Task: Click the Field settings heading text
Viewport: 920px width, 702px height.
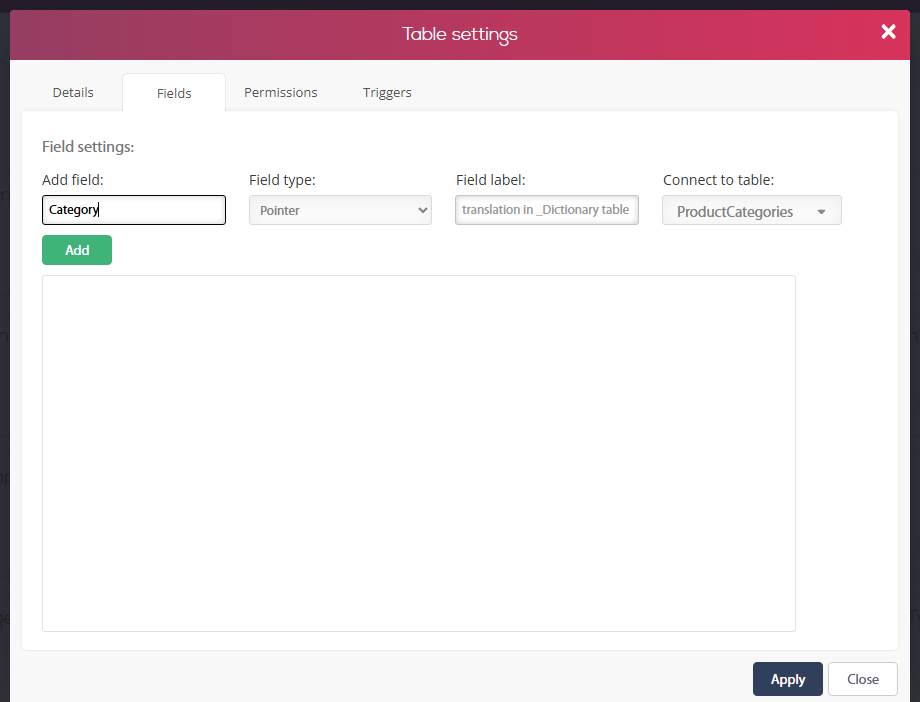Action: click(88, 147)
